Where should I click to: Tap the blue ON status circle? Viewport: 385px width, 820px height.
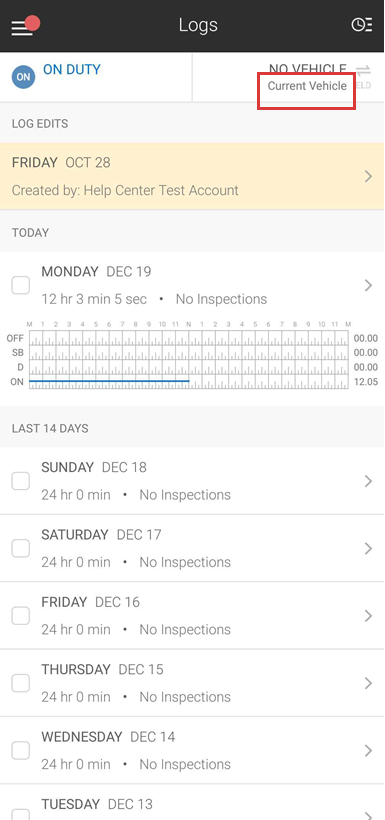point(23,77)
